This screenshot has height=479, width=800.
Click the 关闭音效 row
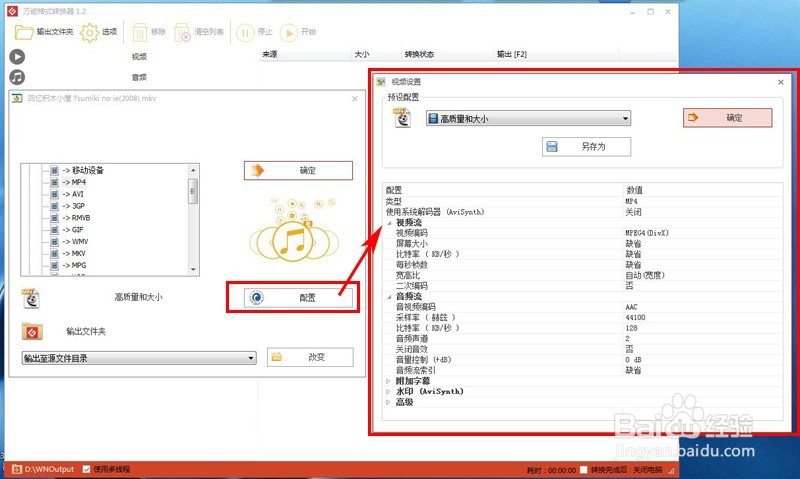[583, 349]
